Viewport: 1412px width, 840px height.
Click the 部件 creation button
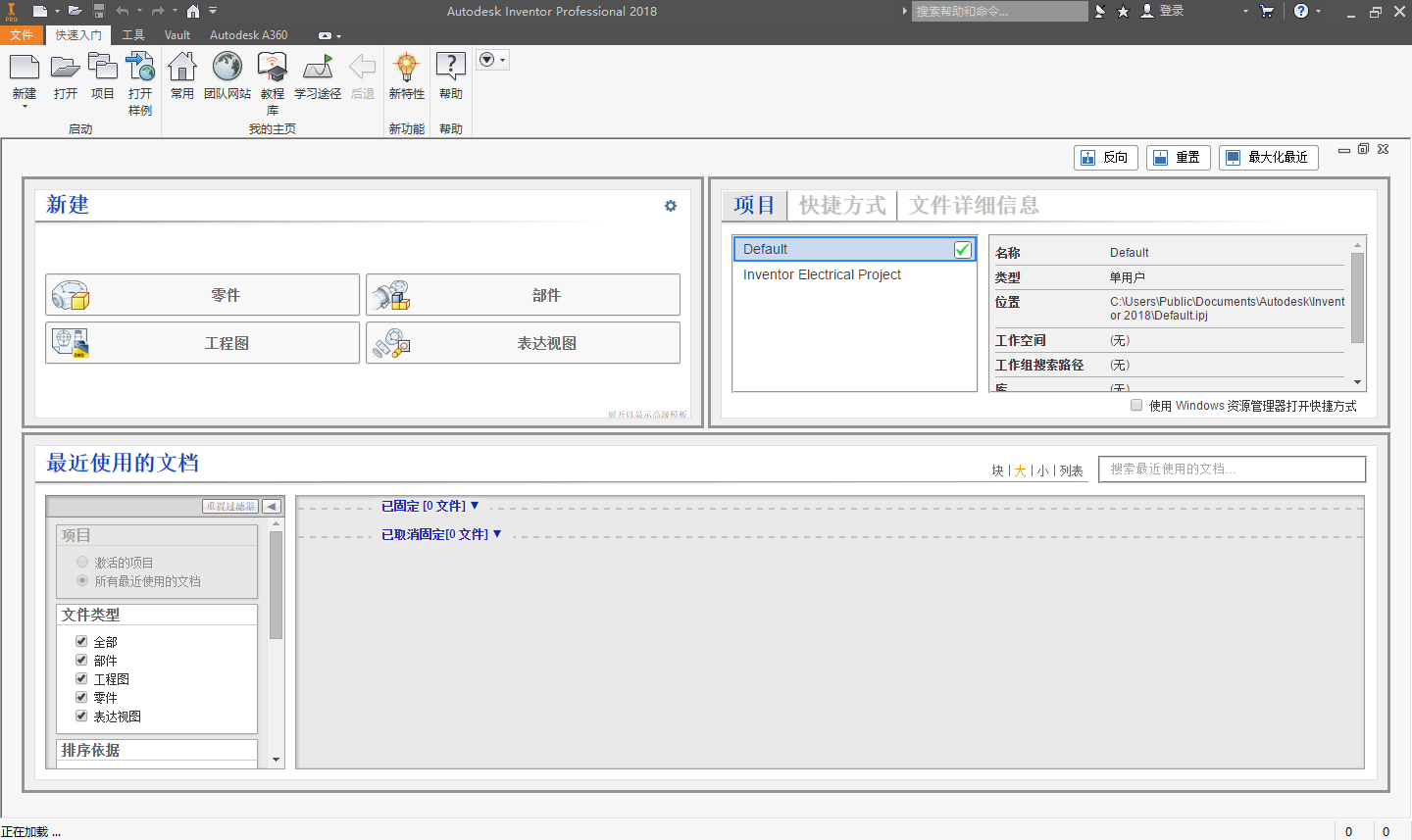coord(523,294)
